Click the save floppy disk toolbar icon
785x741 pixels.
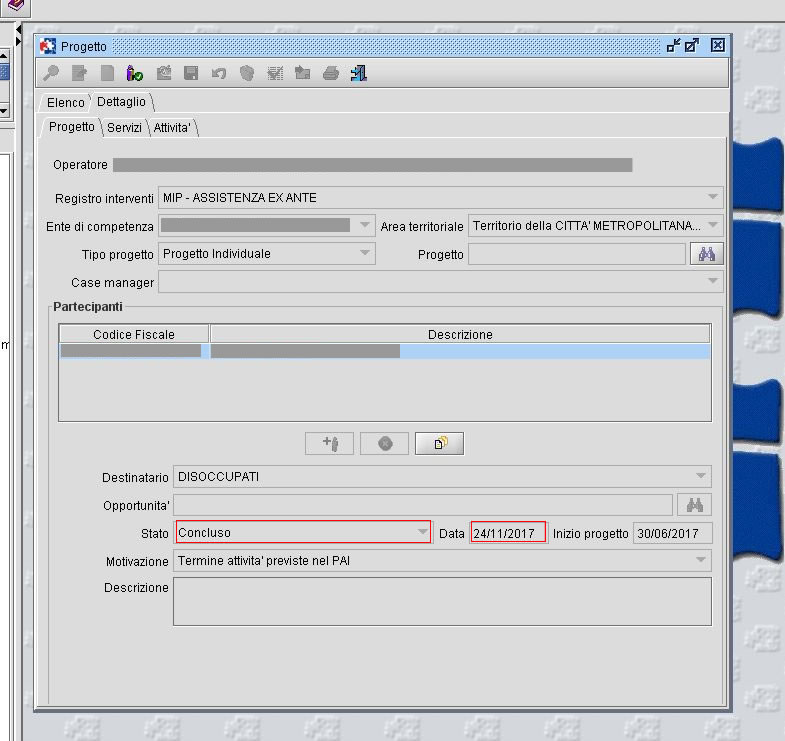coord(191,74)
